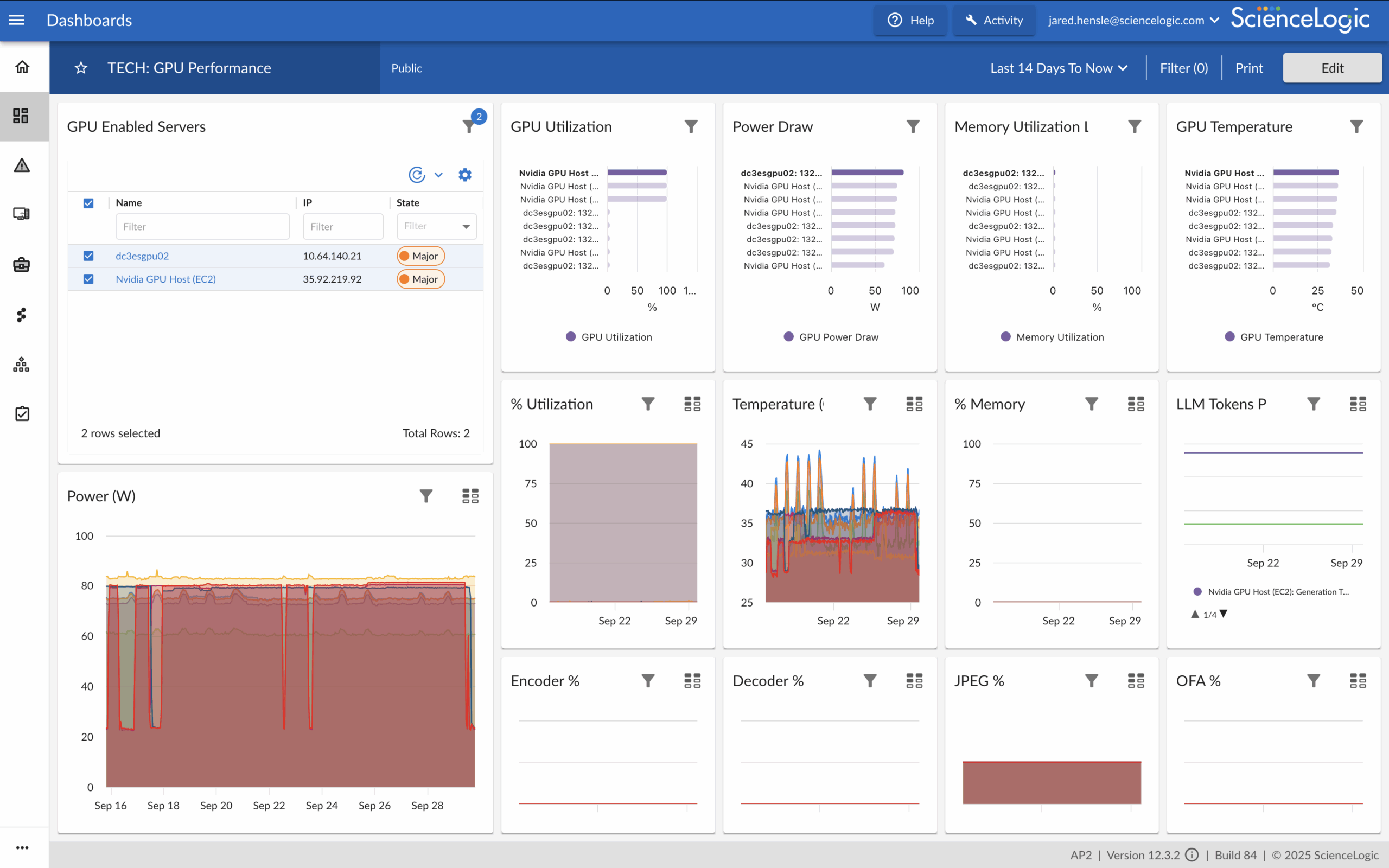The height and width of the screenshot is (868, 1389).
Task: Open the Dashboards icon in left sidebar
Action: (22, 116)
